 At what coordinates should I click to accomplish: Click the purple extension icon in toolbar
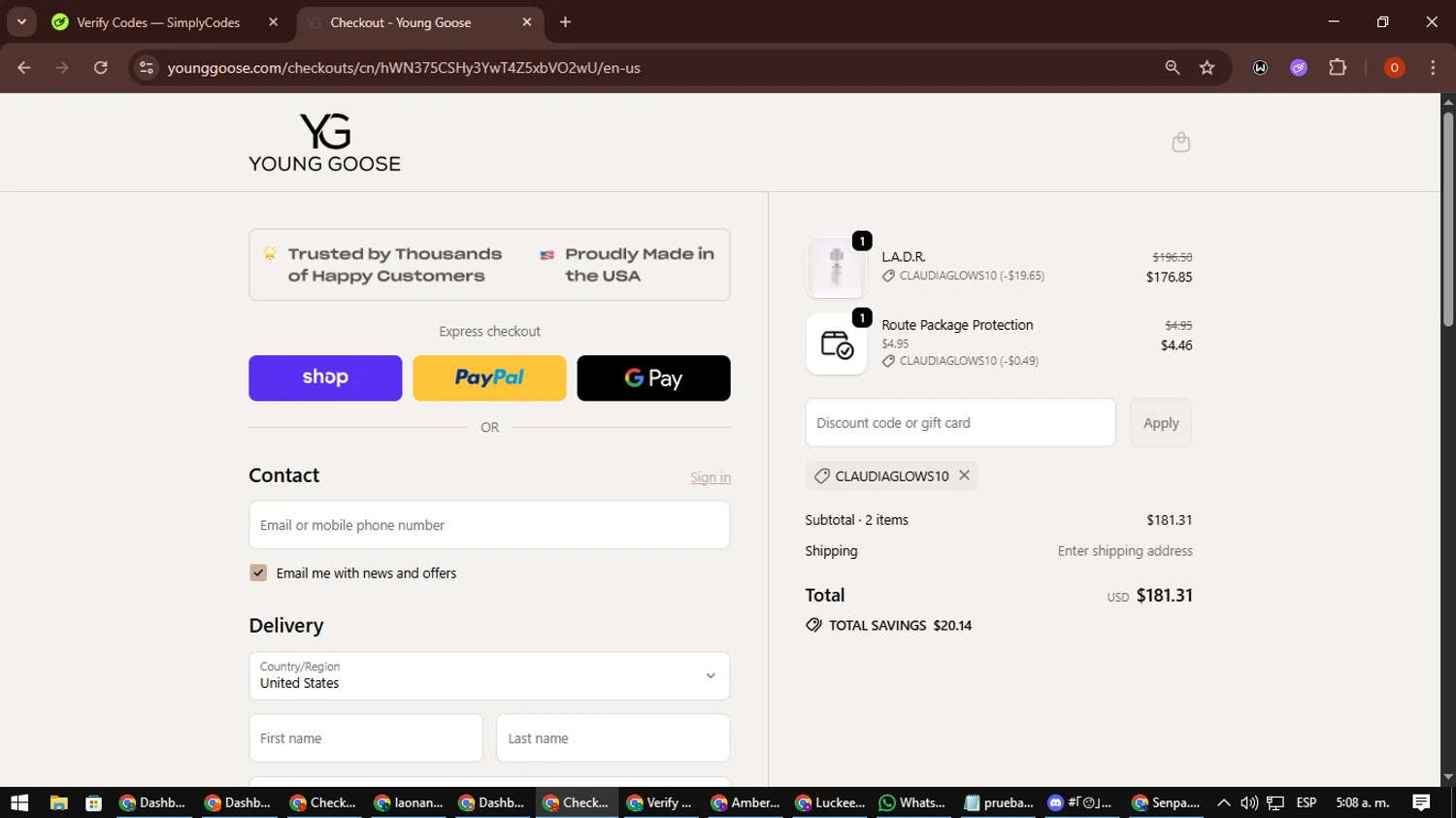pyautogui.click(x=1299, y=68)
